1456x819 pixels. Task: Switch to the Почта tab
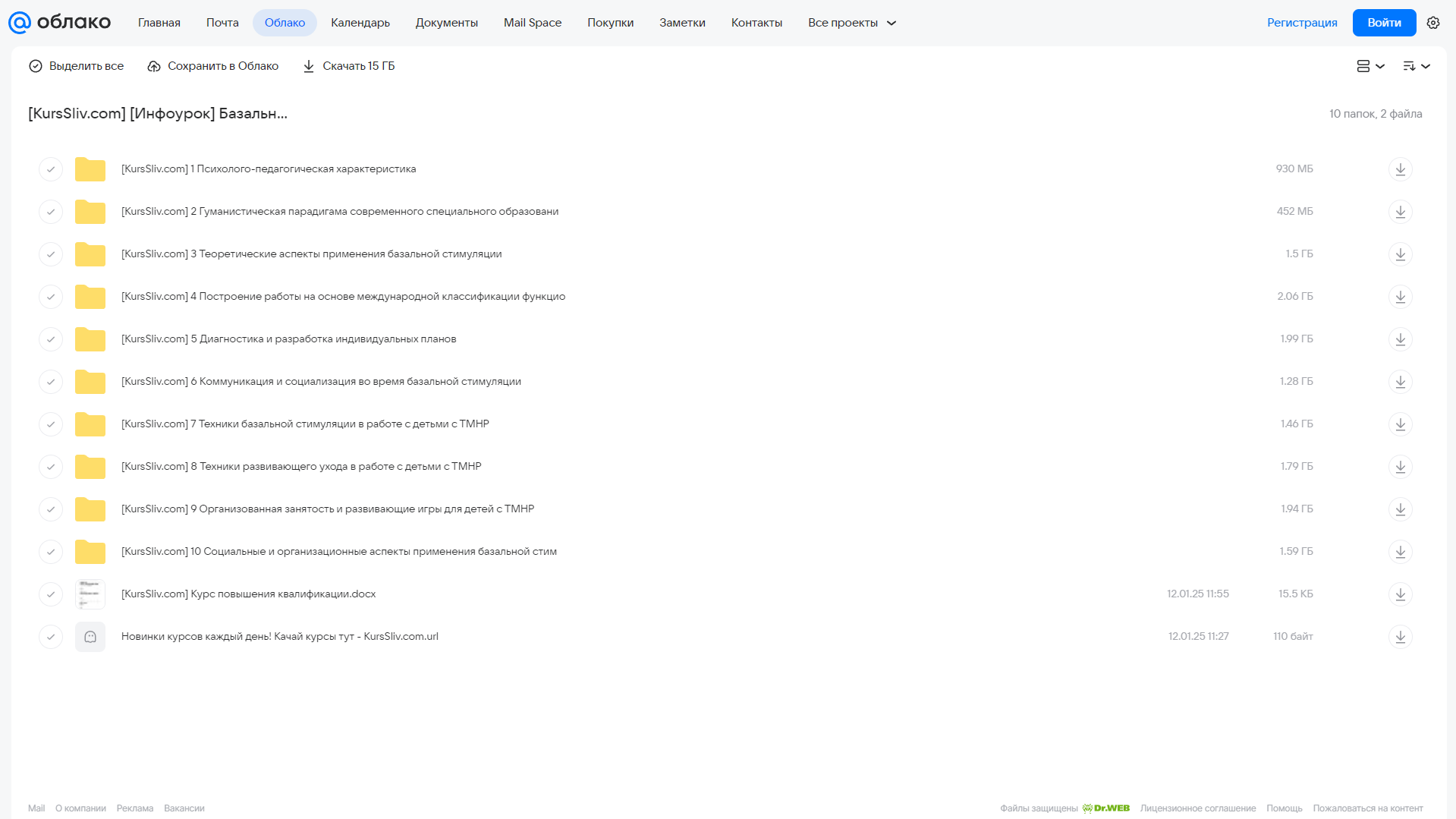(x=222, y=23)
